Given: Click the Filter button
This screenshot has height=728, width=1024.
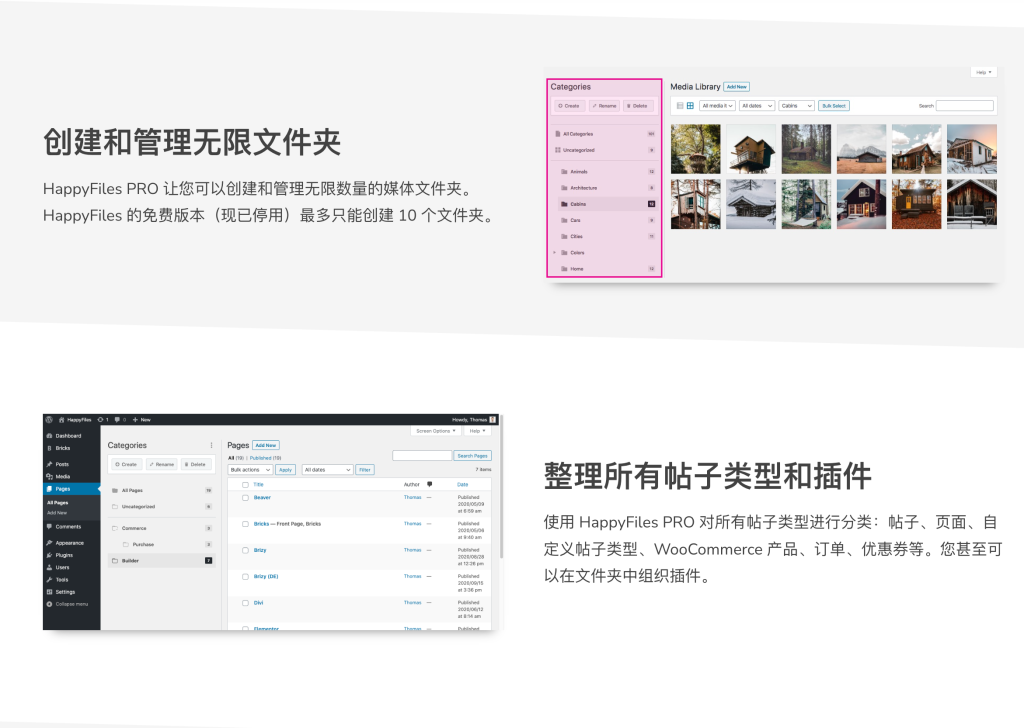Looking at the screenshot, I should coord(365,469).
